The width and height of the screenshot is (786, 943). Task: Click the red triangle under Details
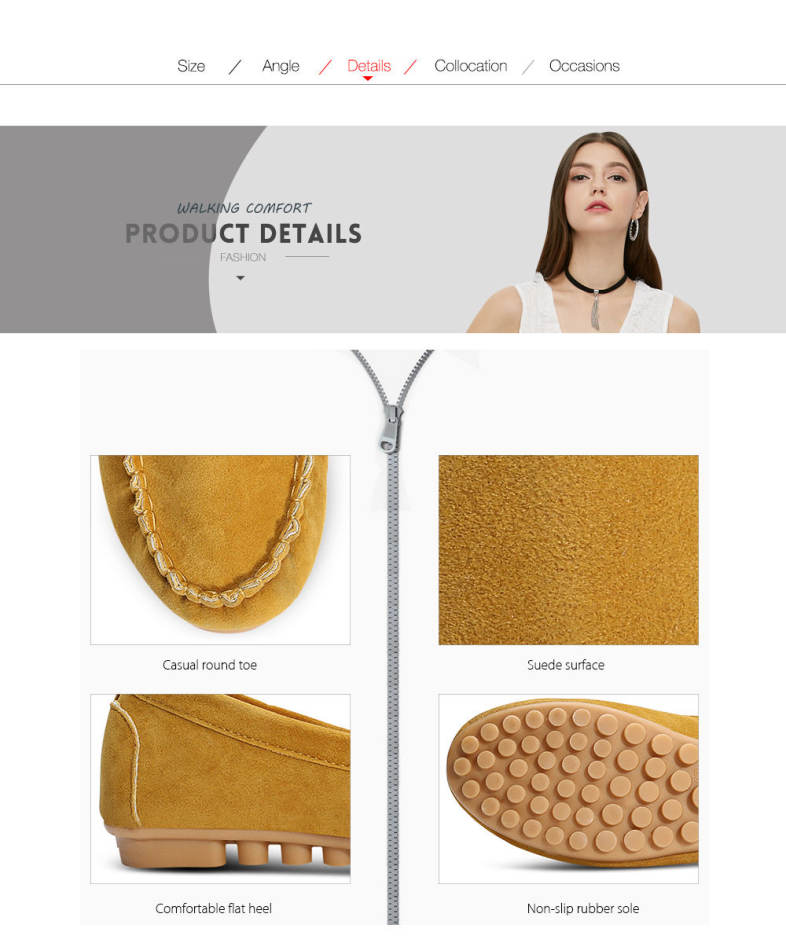(x=368, y=79)
